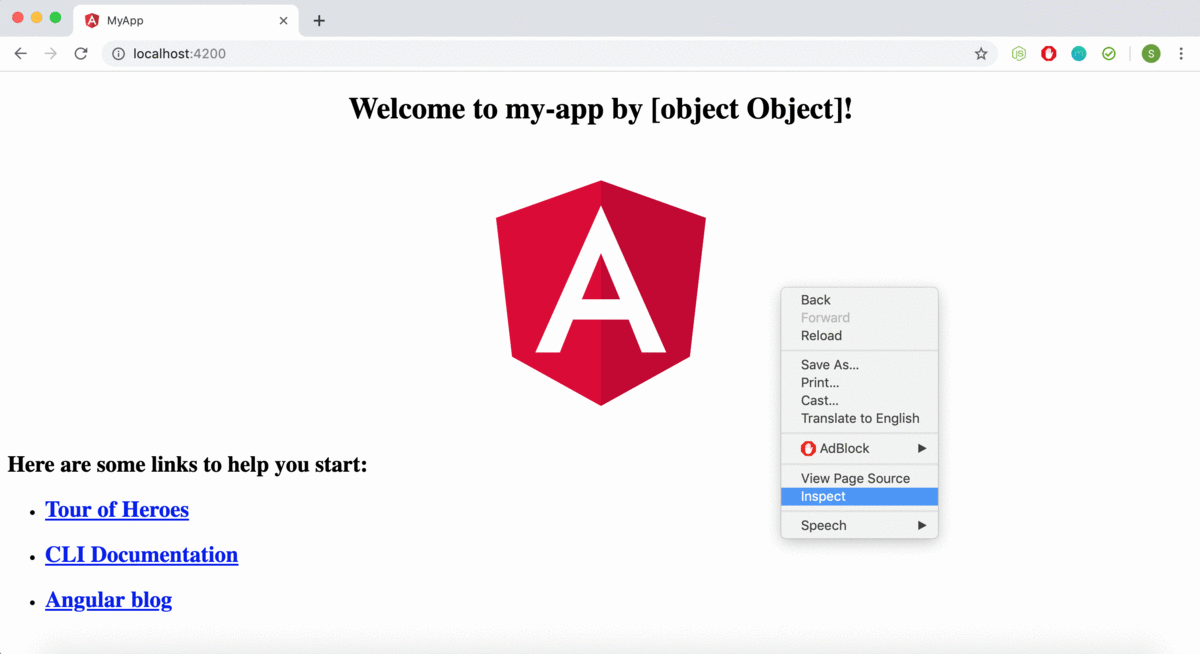Expand the AdBlock submenu
The width and height of the screenshot is (1200, 654).
coord(860,448)
